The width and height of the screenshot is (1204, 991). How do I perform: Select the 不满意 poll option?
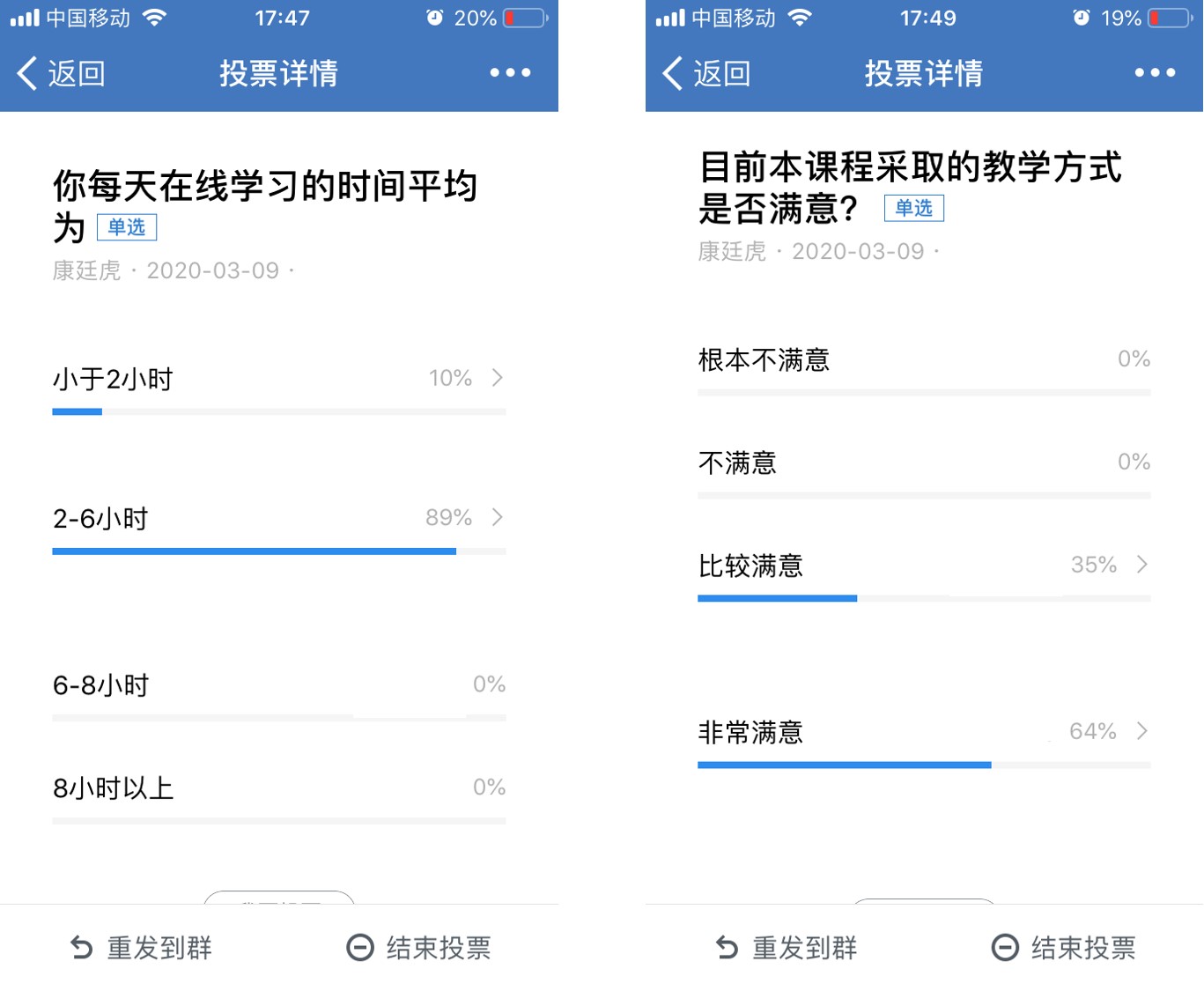pyautogui.click(x=737, y=462)
